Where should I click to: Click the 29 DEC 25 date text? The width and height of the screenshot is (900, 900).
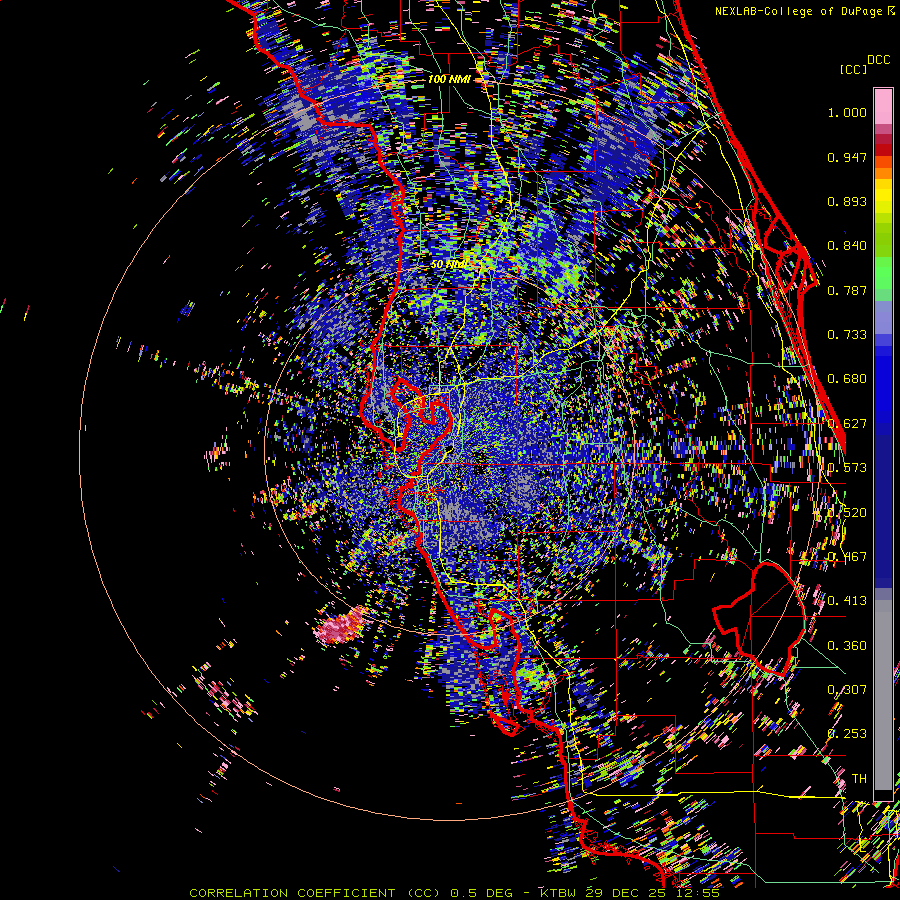pos(627,893)
